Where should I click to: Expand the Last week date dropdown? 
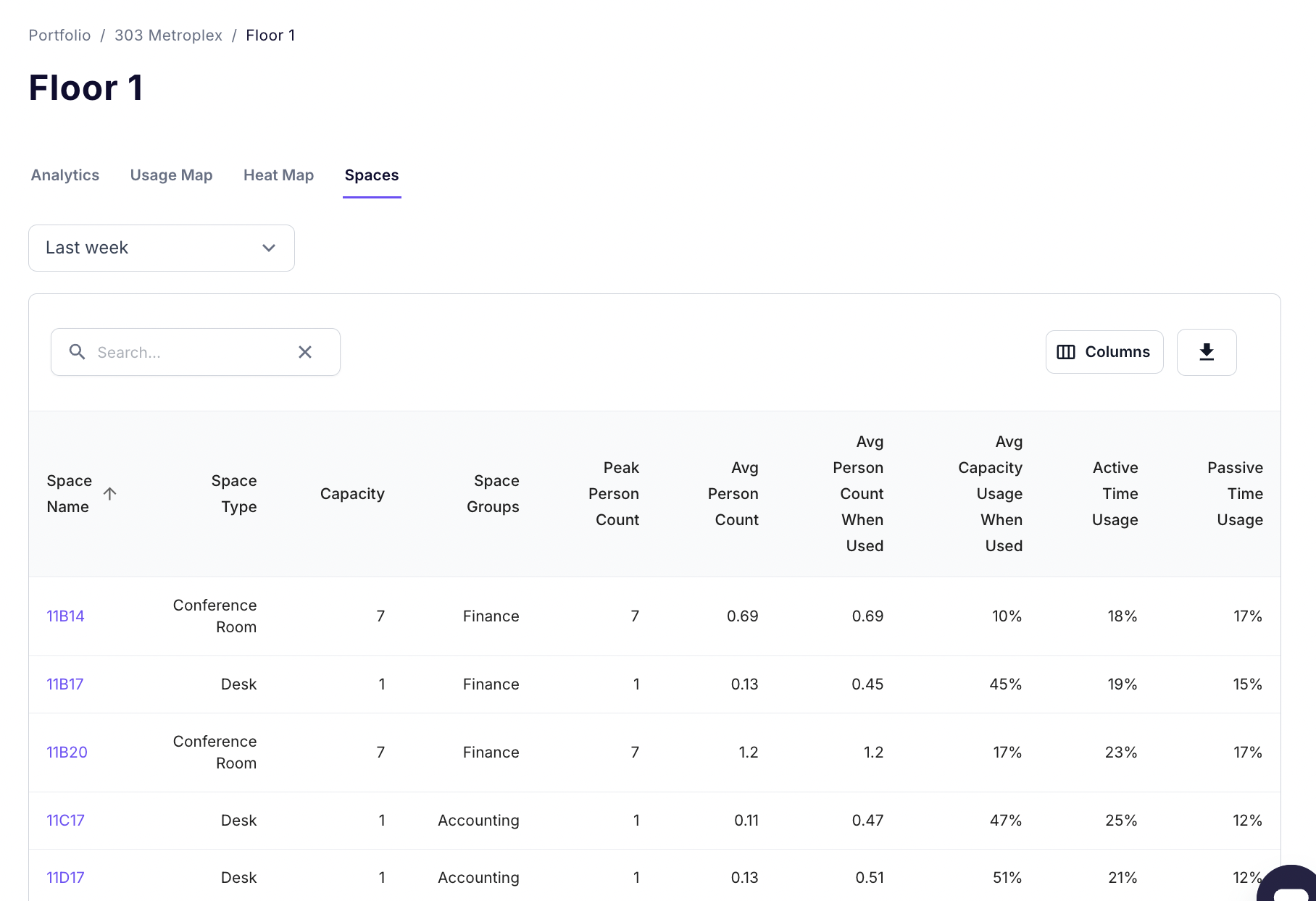coord(162,248)
